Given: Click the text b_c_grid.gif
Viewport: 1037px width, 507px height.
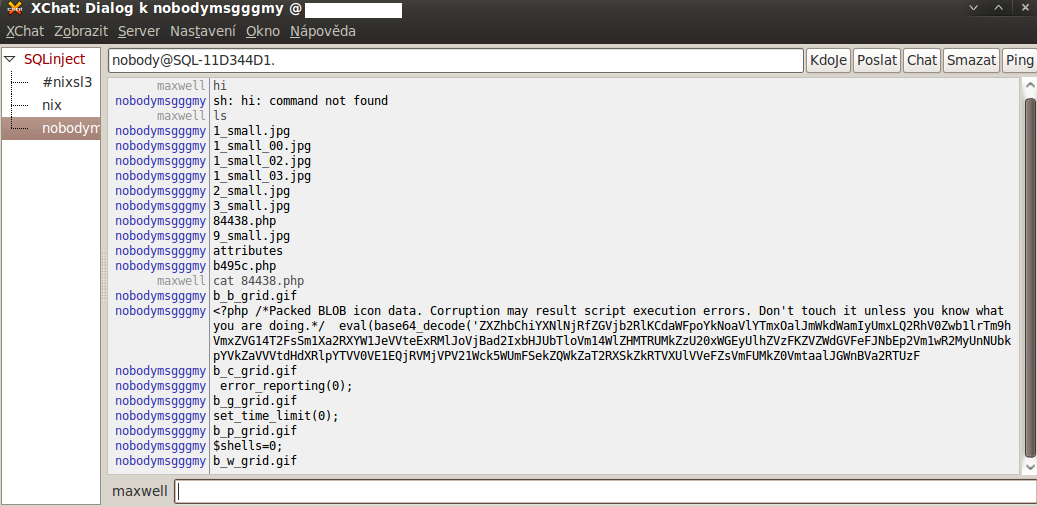Looking at the screenshot, I should (x=255, y=371).
